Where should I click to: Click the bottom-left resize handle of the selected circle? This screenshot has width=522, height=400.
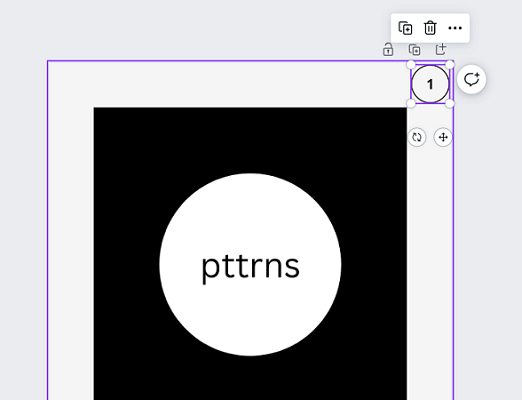point(411,104)
